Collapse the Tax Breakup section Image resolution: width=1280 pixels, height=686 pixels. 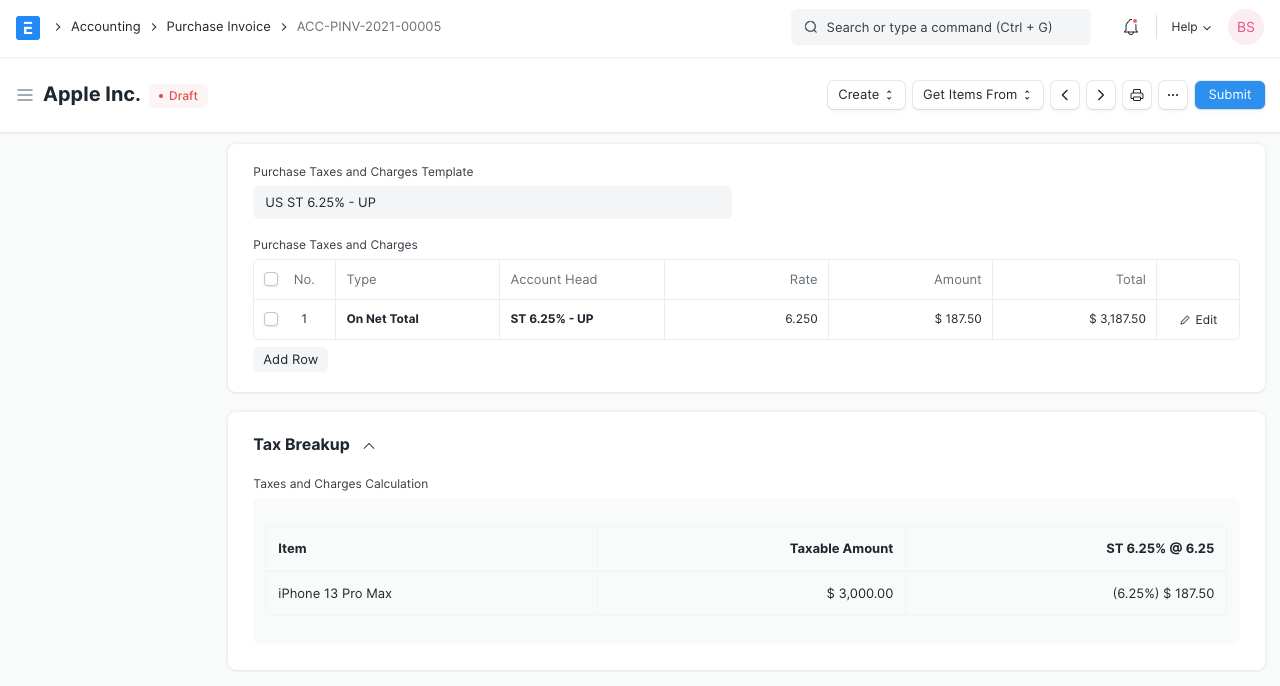[368, 445]
